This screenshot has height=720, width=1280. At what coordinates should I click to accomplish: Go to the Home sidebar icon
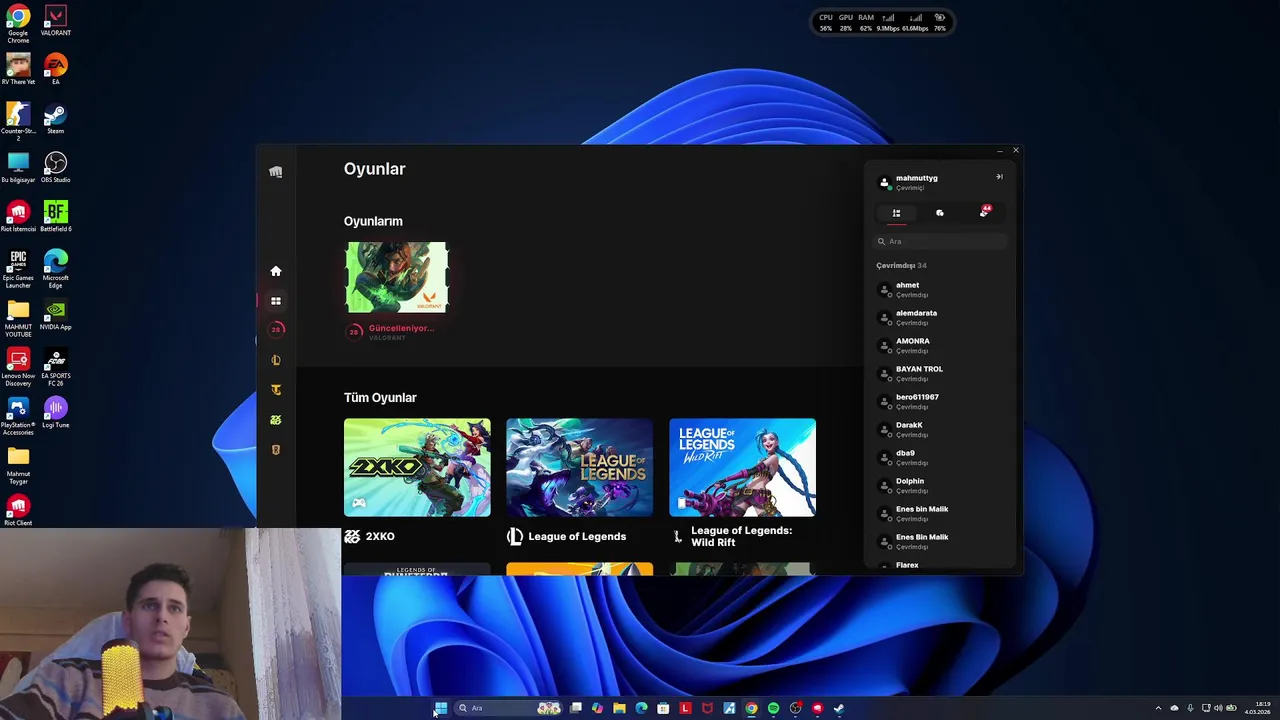click(276, 271)
